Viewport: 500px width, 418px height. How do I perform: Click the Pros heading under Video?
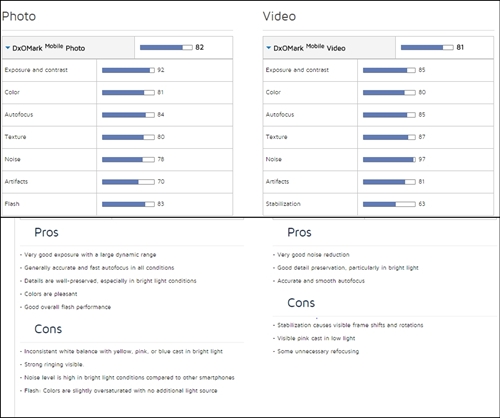click(x=299, y=232)
